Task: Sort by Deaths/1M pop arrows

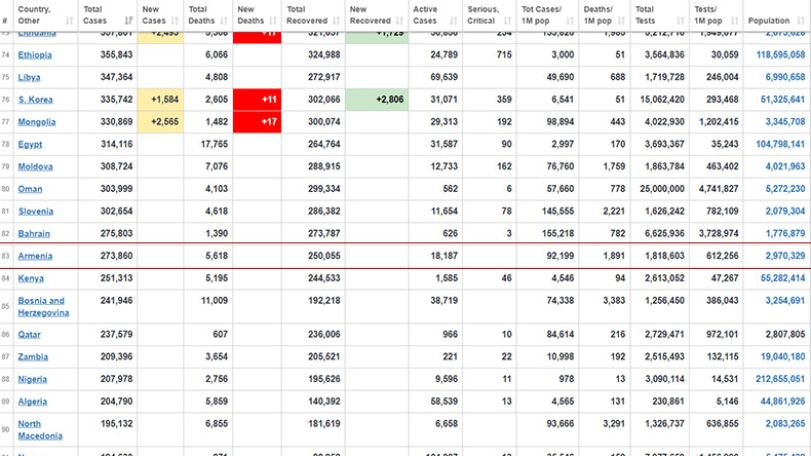Action: 621,21
